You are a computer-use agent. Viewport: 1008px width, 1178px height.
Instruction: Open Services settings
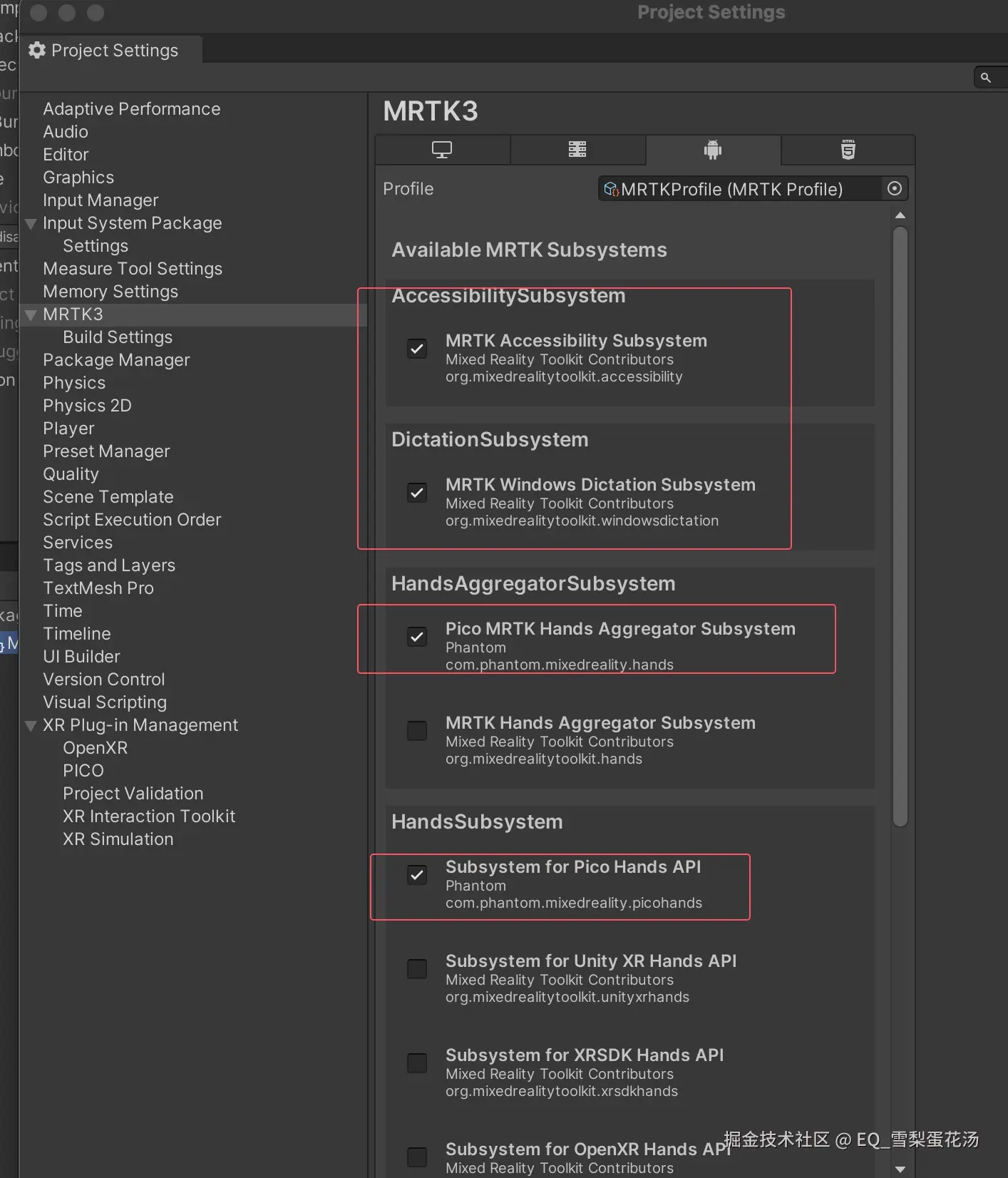tap(78, 543)
